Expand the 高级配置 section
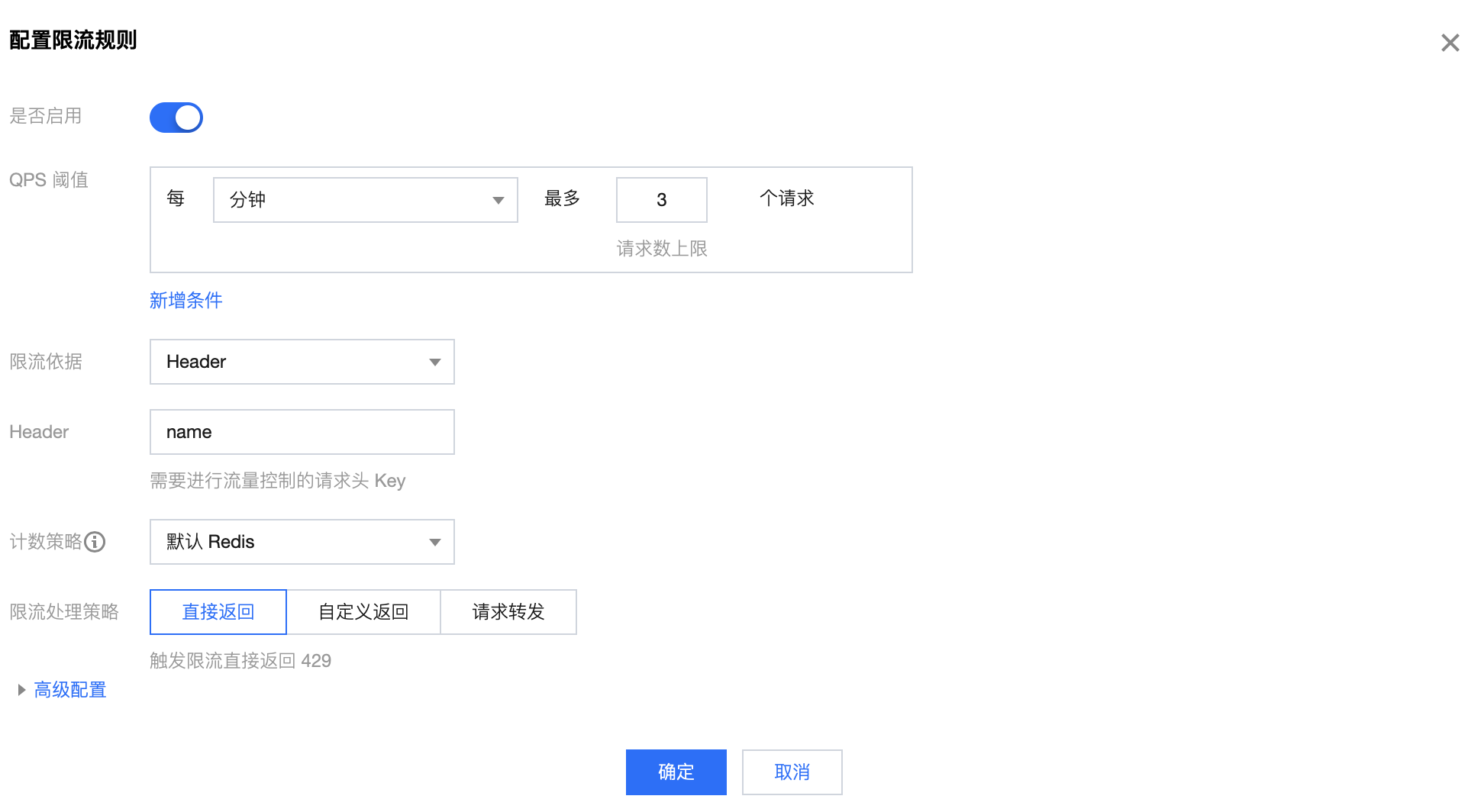The image size is (1481, 812). (62, 690)
